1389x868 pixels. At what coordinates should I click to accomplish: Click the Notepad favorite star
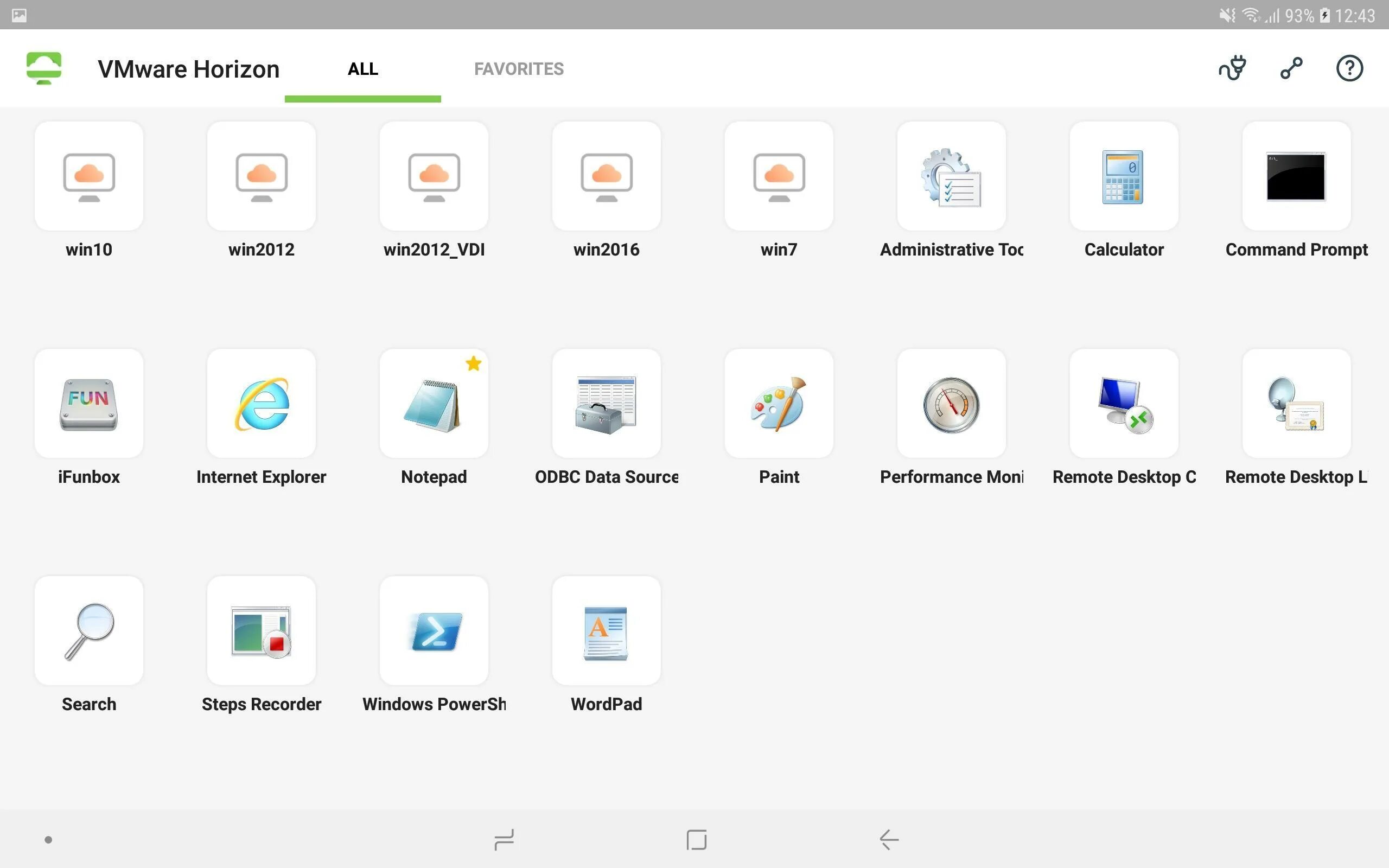tap(474, 363)
